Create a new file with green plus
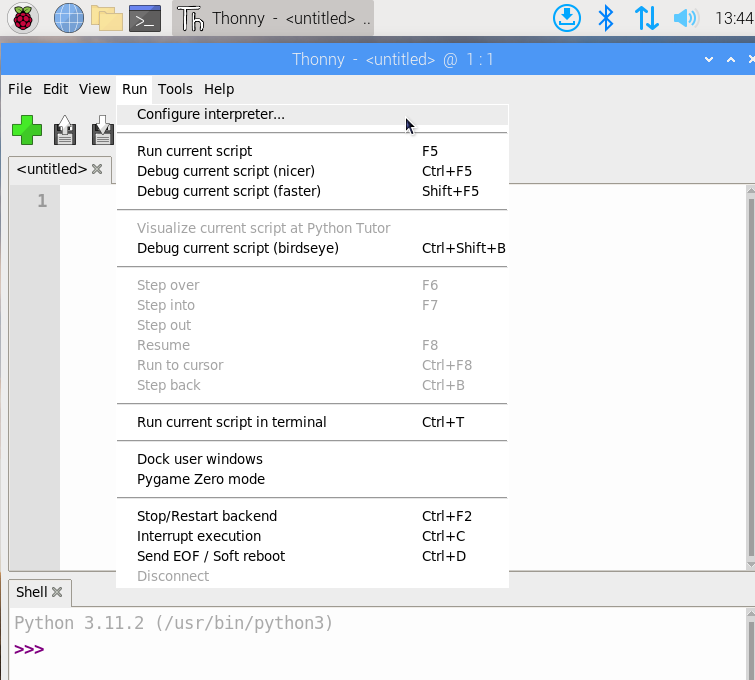 pyautogui.click(x=27, y=130)
